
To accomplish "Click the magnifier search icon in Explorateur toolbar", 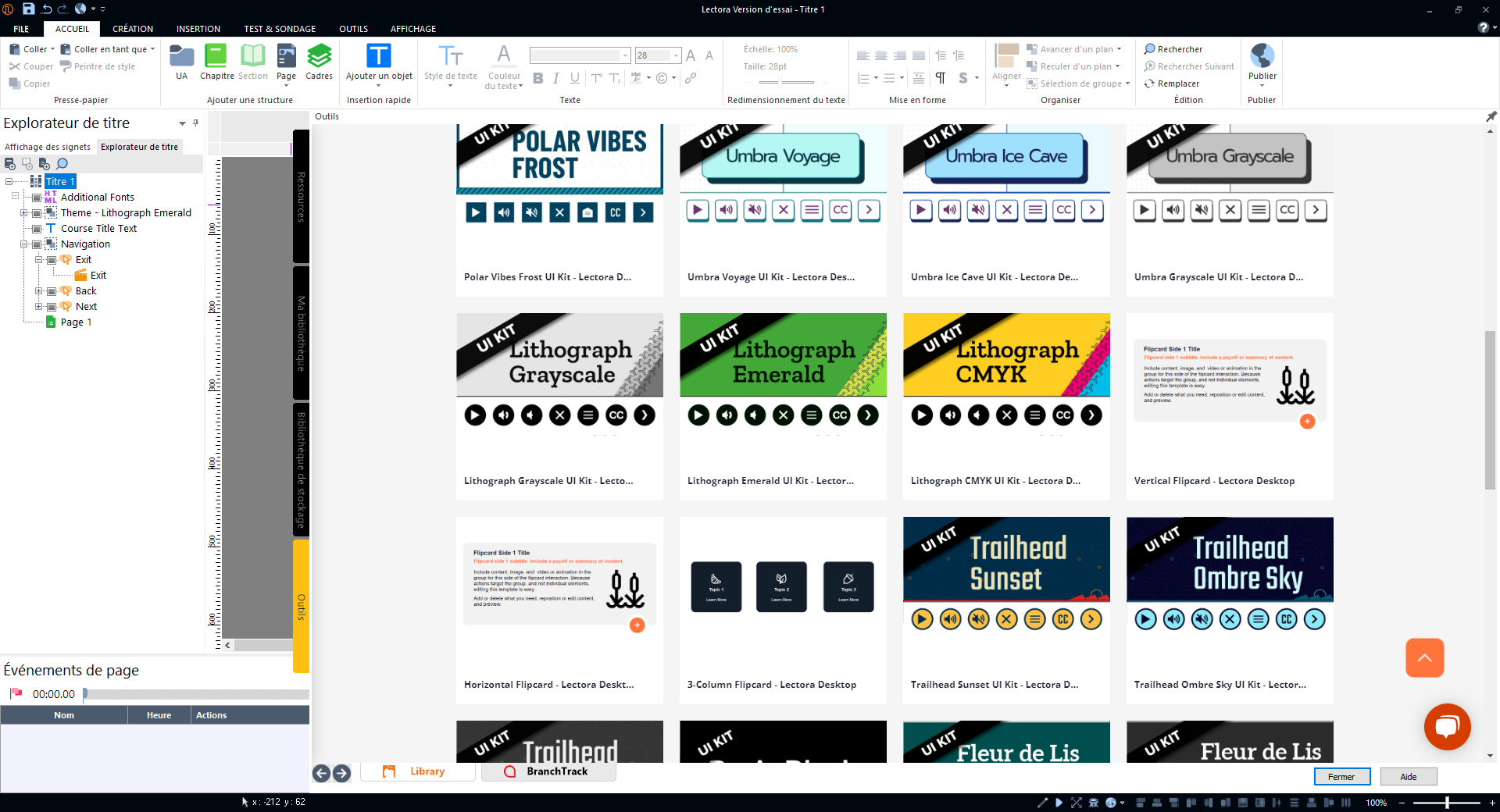I will [62, 164].
